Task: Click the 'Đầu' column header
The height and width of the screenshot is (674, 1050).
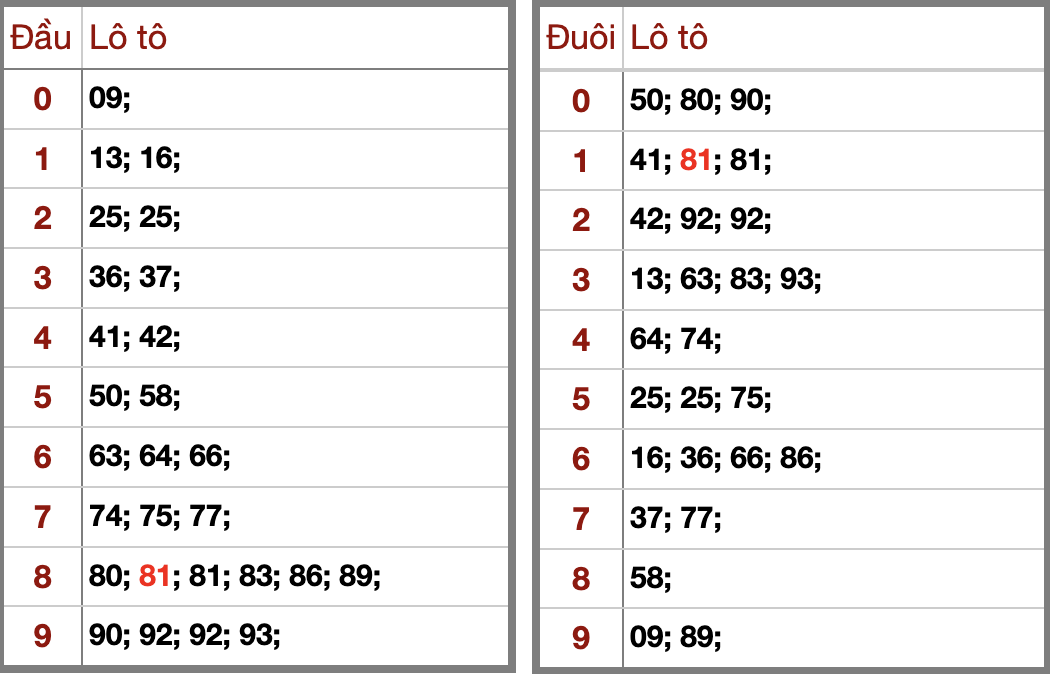Action: pyautogui.click(x=41, y=38)
